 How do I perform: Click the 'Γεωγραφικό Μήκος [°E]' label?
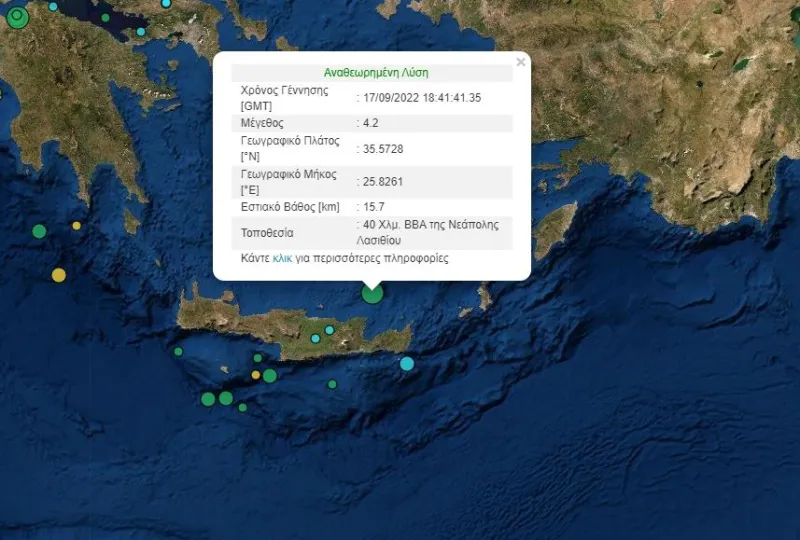(288, 182)
